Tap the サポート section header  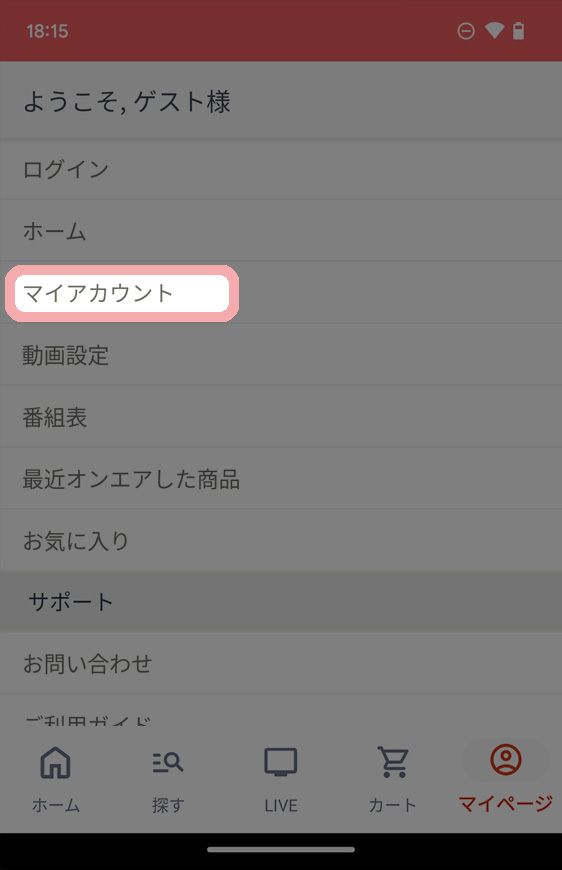[x=281, y=601]
